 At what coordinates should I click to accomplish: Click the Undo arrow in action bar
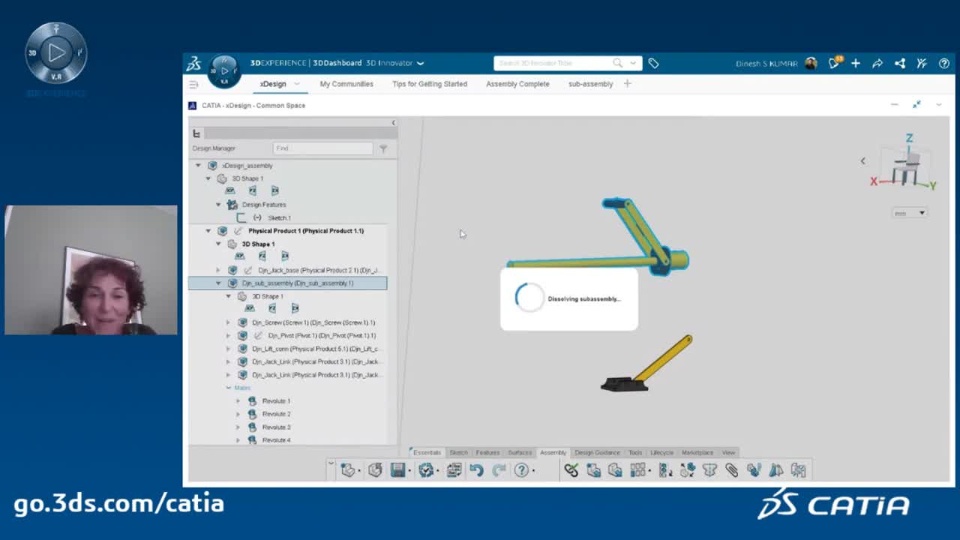(476, 470)
